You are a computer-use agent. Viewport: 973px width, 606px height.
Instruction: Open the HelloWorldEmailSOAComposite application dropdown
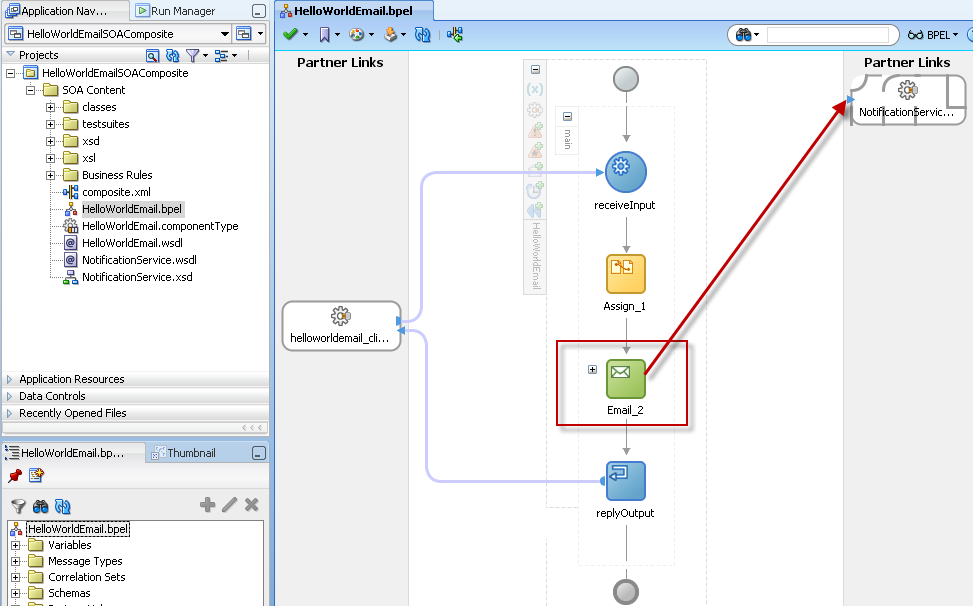(x=224, y=34)
